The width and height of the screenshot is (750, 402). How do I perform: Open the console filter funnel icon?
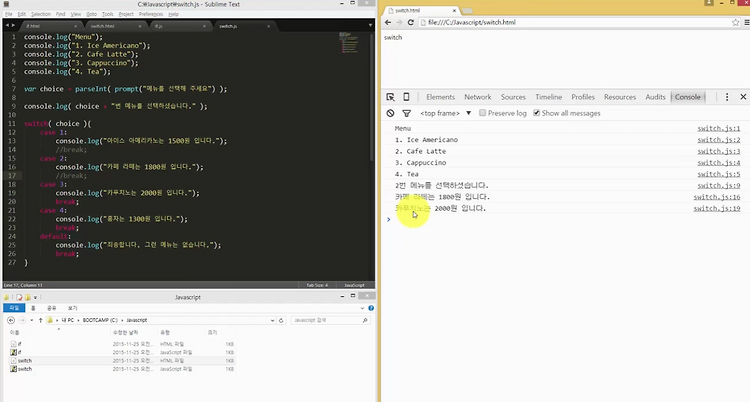407,113
